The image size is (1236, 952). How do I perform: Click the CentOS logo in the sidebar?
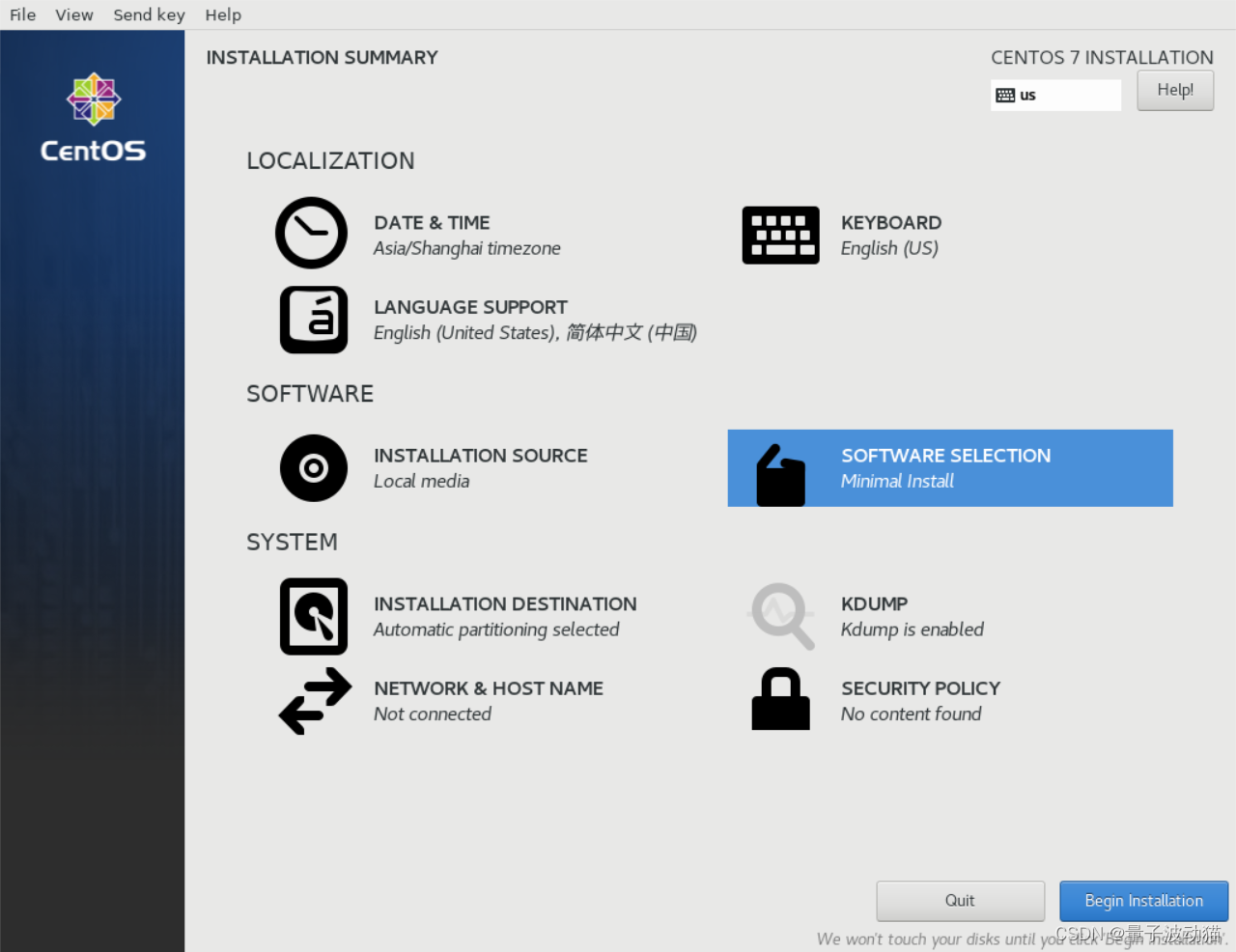[93, 118]
